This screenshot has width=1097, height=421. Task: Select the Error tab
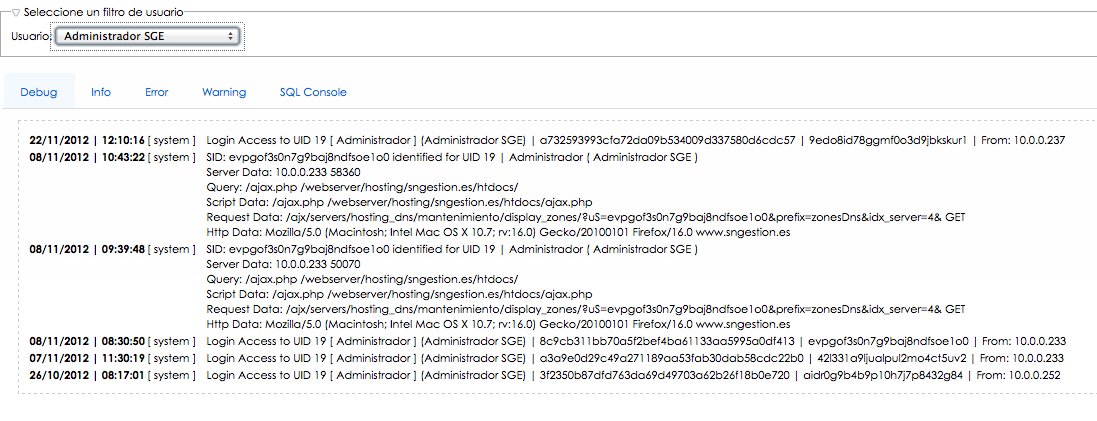[x=157, y=92]
